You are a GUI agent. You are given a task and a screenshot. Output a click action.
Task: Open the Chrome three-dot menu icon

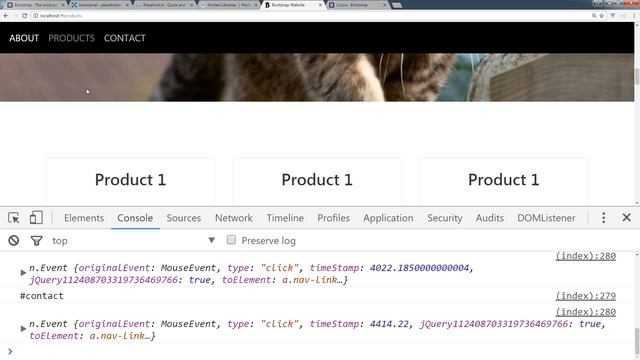pyautogui.click(x=634, y=16)
